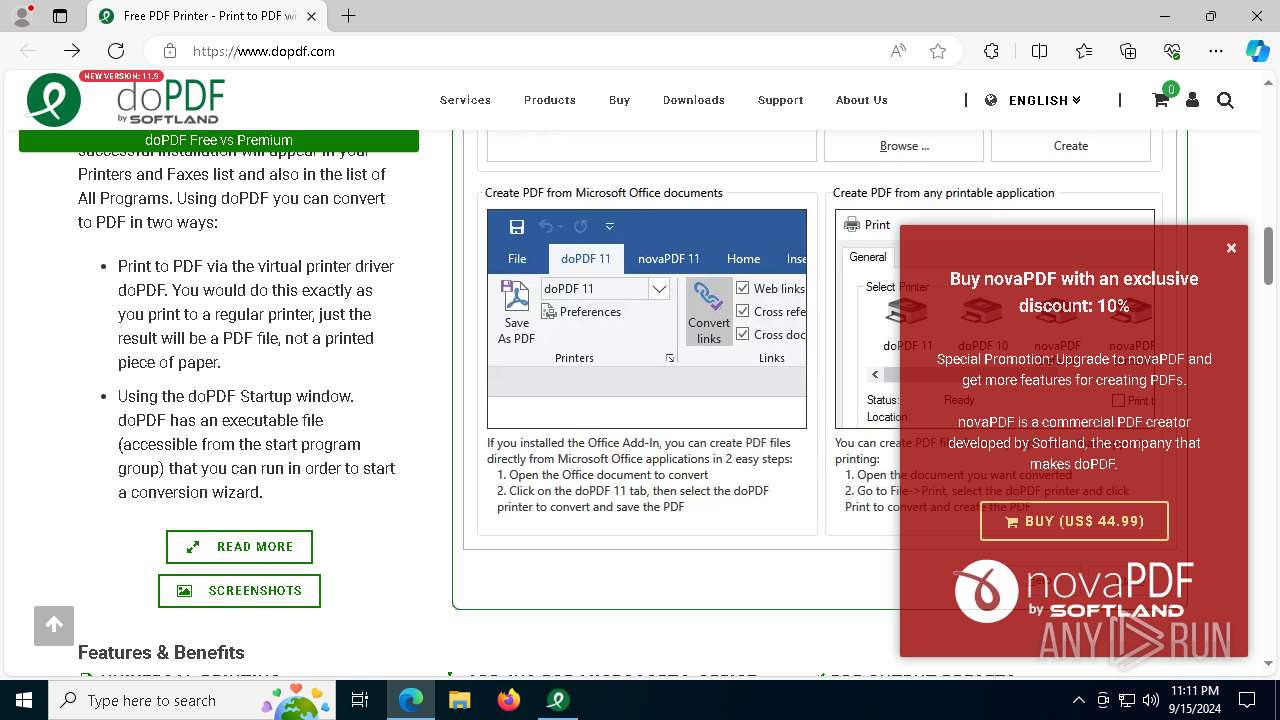The width and height of the screenshot is (1280, 720).
Task: Click the back-to-top arrow button
Action: pos(54,625)
